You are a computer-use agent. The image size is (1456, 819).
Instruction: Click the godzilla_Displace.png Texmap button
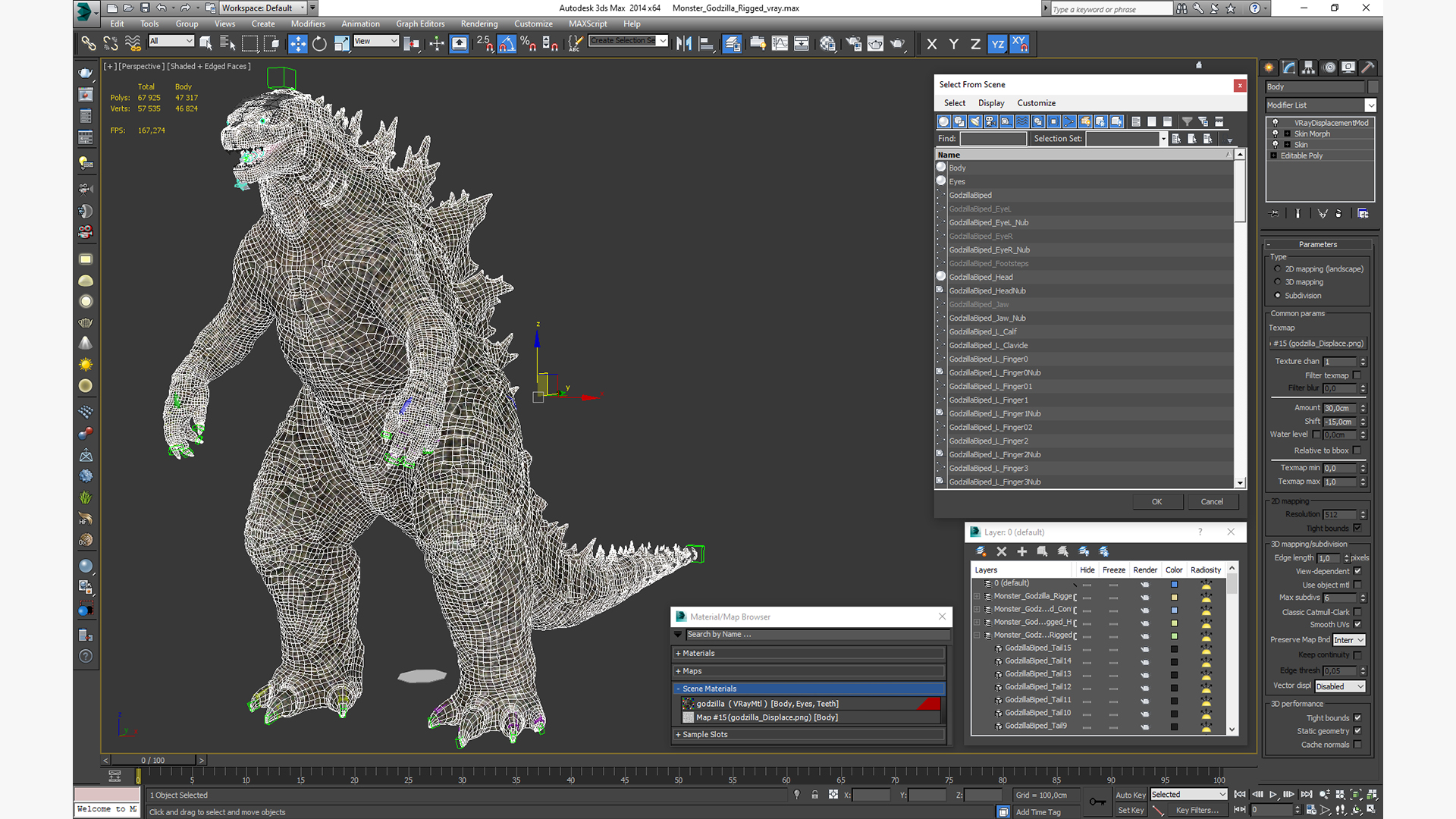pos(1318,344)
